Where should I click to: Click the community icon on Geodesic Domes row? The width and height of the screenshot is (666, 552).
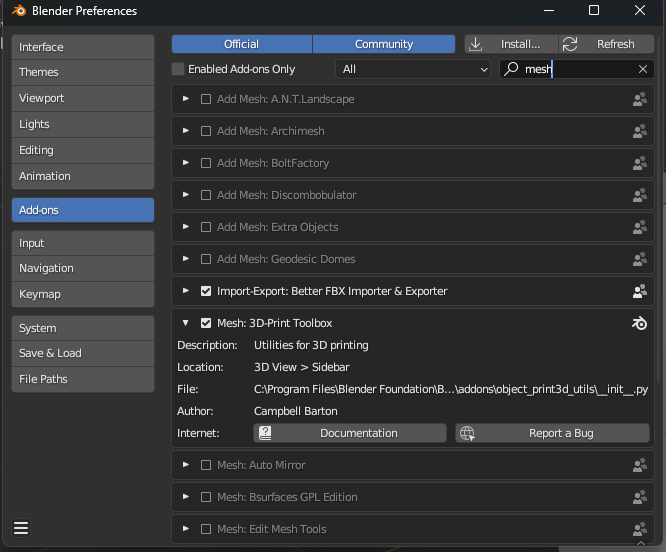[x=640, y=259]
